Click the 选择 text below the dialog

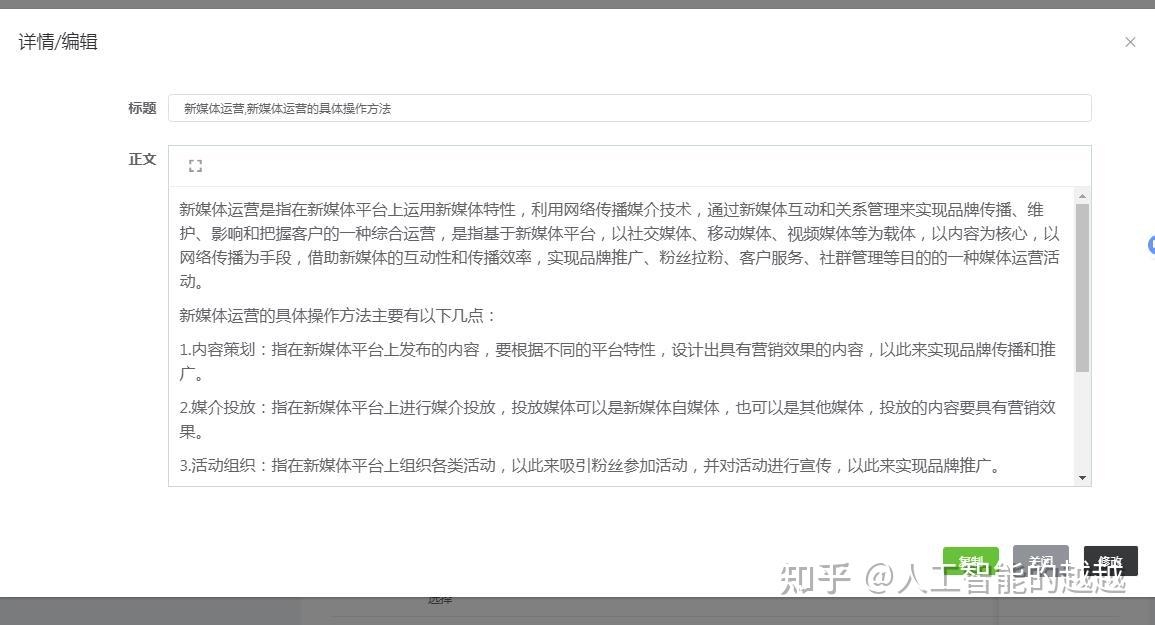(440, 600)
